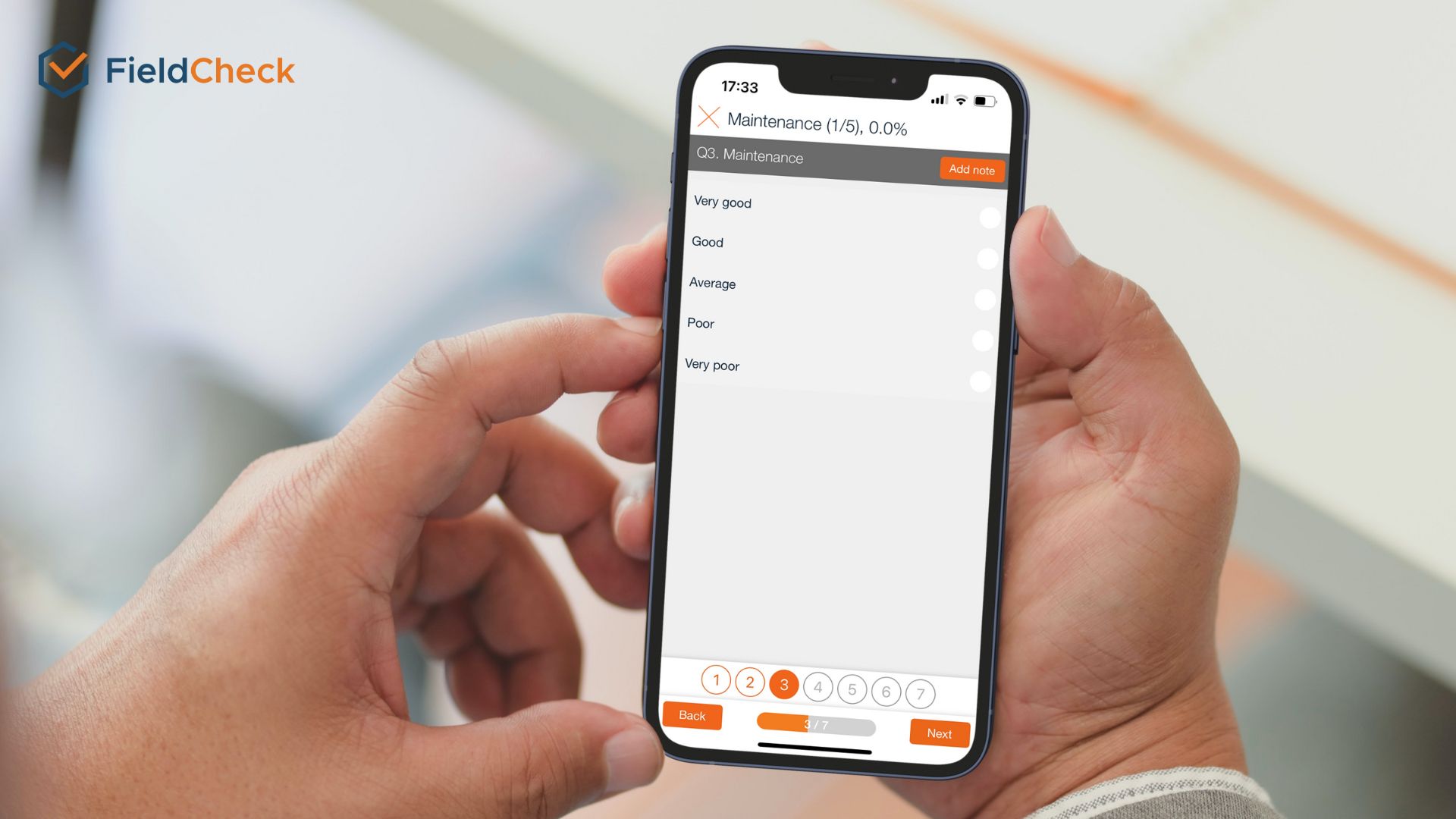The height and width of the screenshot is (819, 1456).
Task: Click the battery status icon
Action: (x=987, y=97)
